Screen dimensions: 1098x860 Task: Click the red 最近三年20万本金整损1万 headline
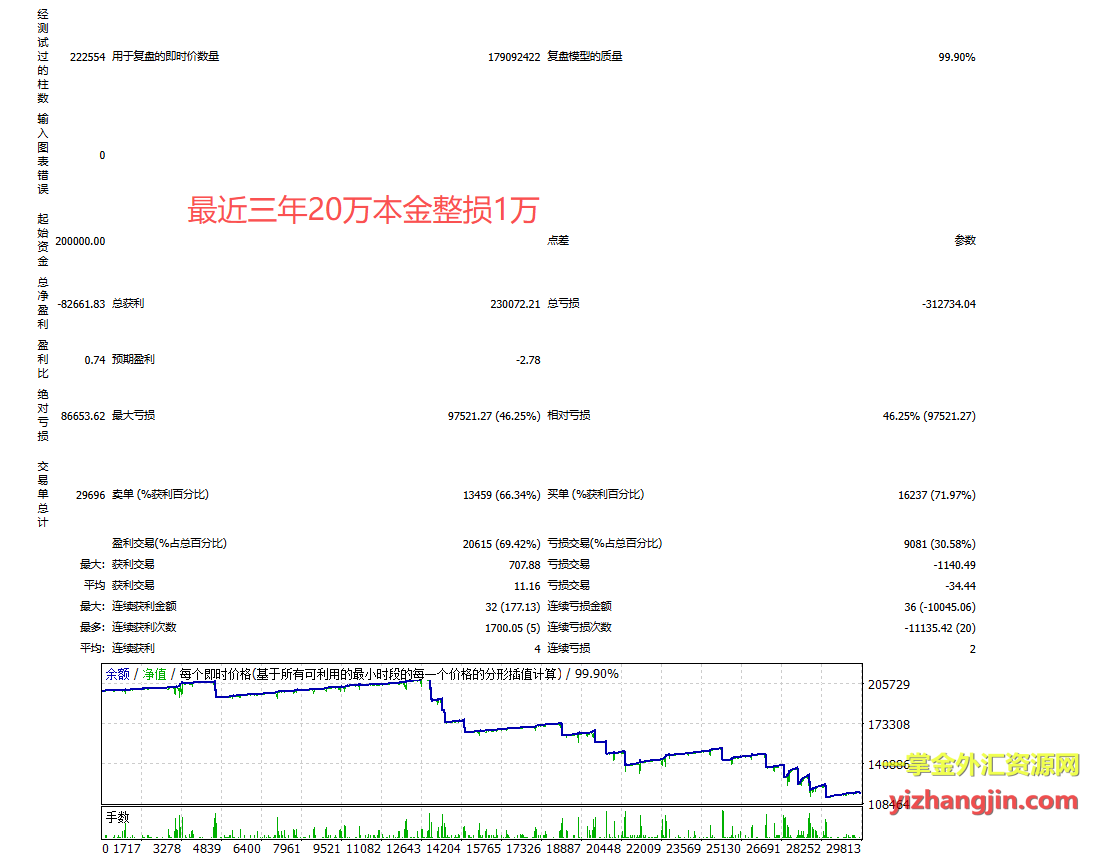(364, 211)
